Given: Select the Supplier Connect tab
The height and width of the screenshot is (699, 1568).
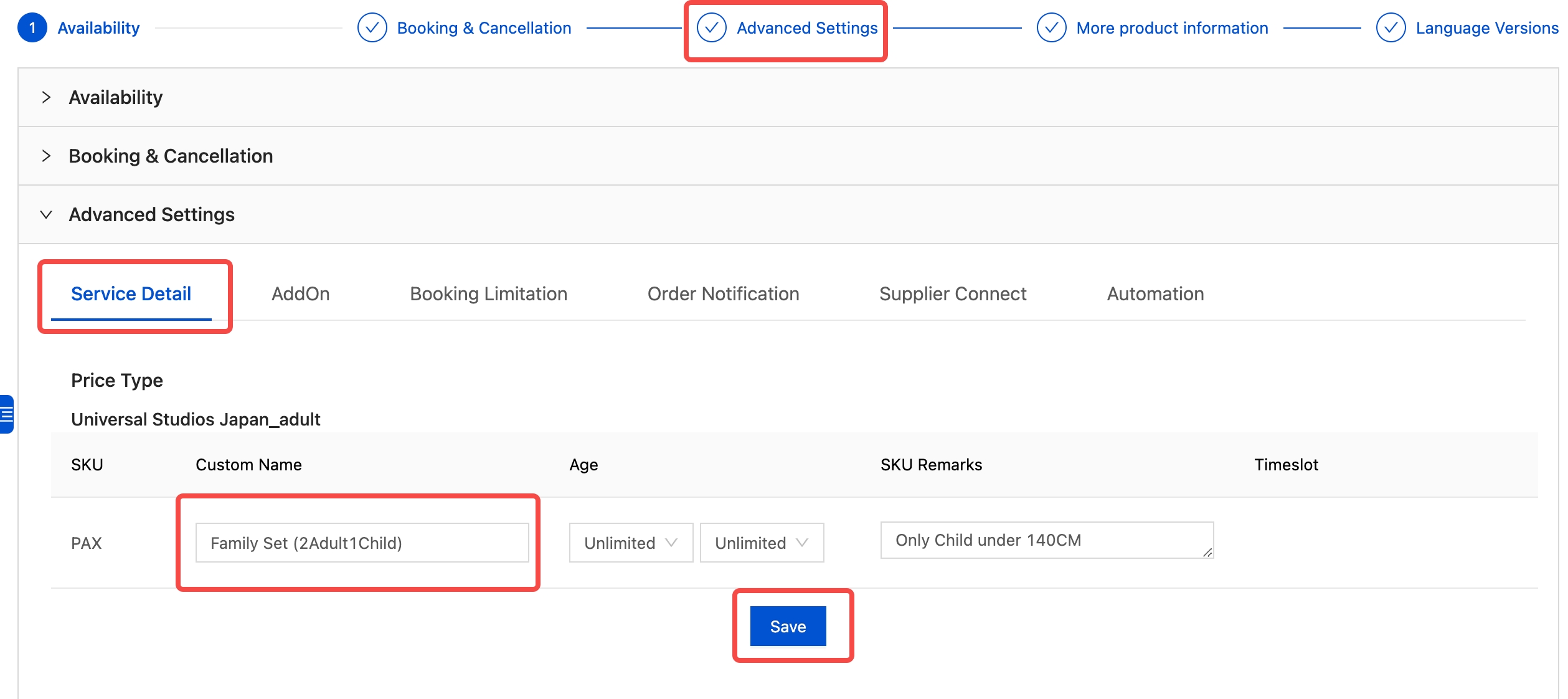Looking at the screenshot, I should (x=952, y=294).
